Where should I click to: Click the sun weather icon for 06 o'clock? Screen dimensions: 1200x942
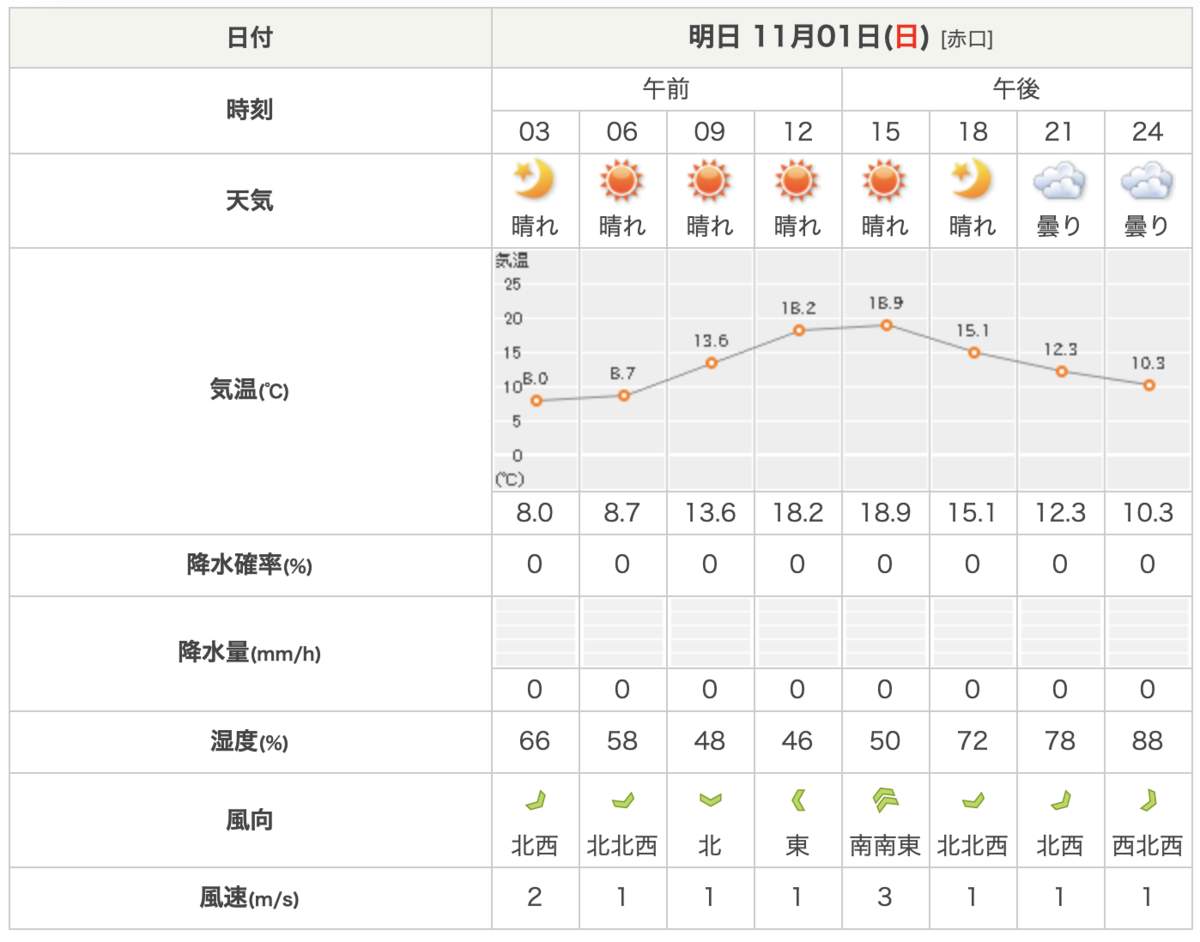pyautogui.click(x=622, y=181)
